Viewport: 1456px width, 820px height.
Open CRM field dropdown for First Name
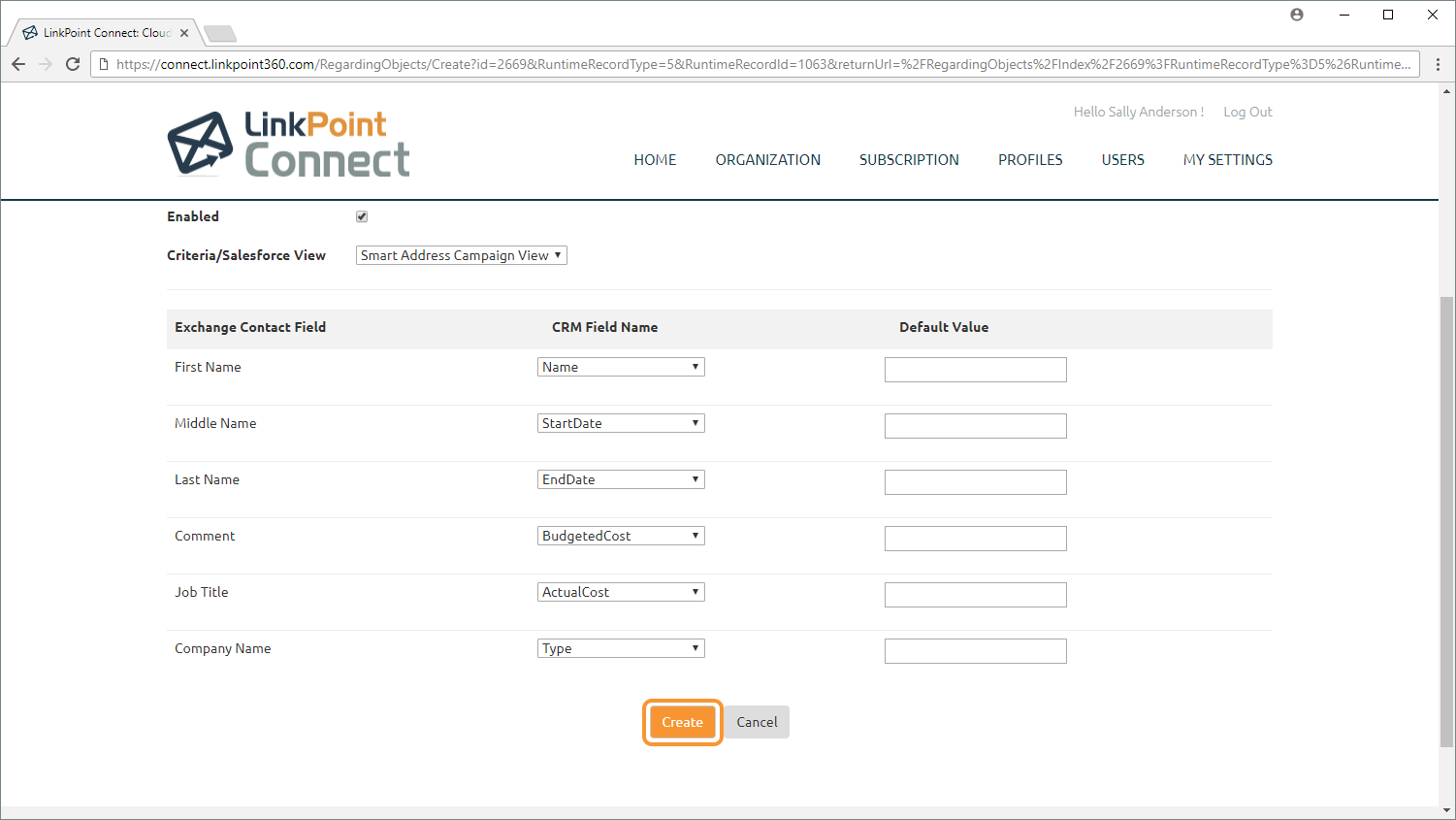tap(621, 367)
